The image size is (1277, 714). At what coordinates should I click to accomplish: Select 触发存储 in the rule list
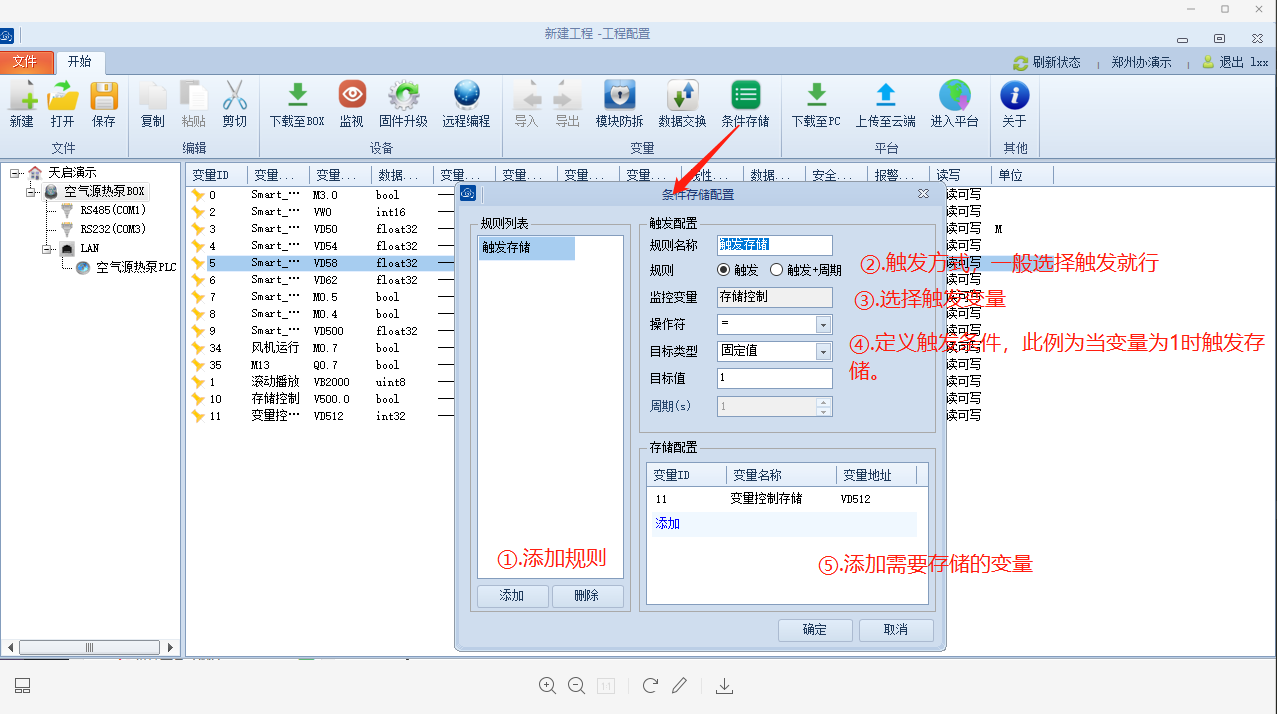point(526,248)
